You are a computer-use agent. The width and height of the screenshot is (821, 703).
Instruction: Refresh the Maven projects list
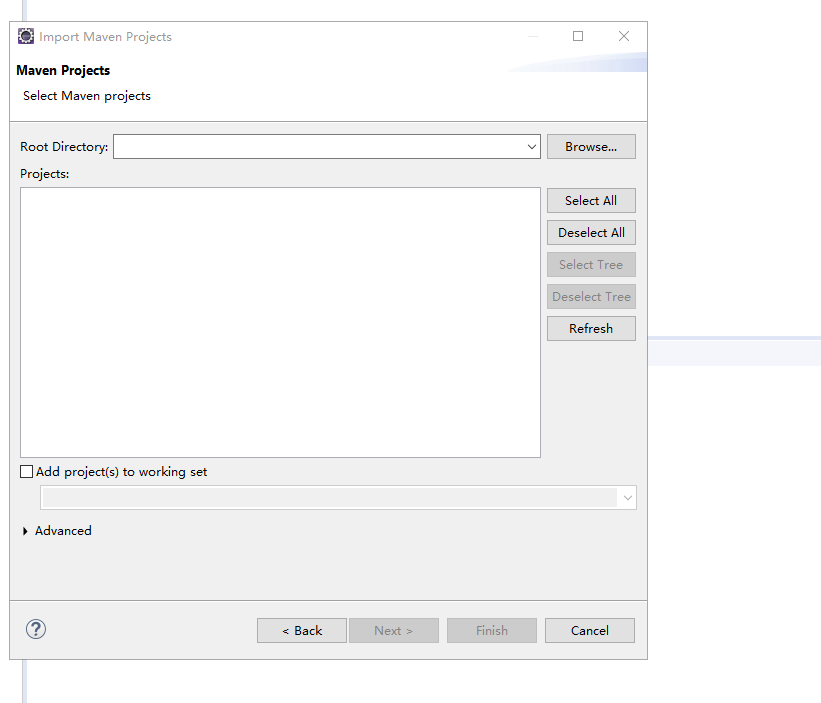pos(591,328)
